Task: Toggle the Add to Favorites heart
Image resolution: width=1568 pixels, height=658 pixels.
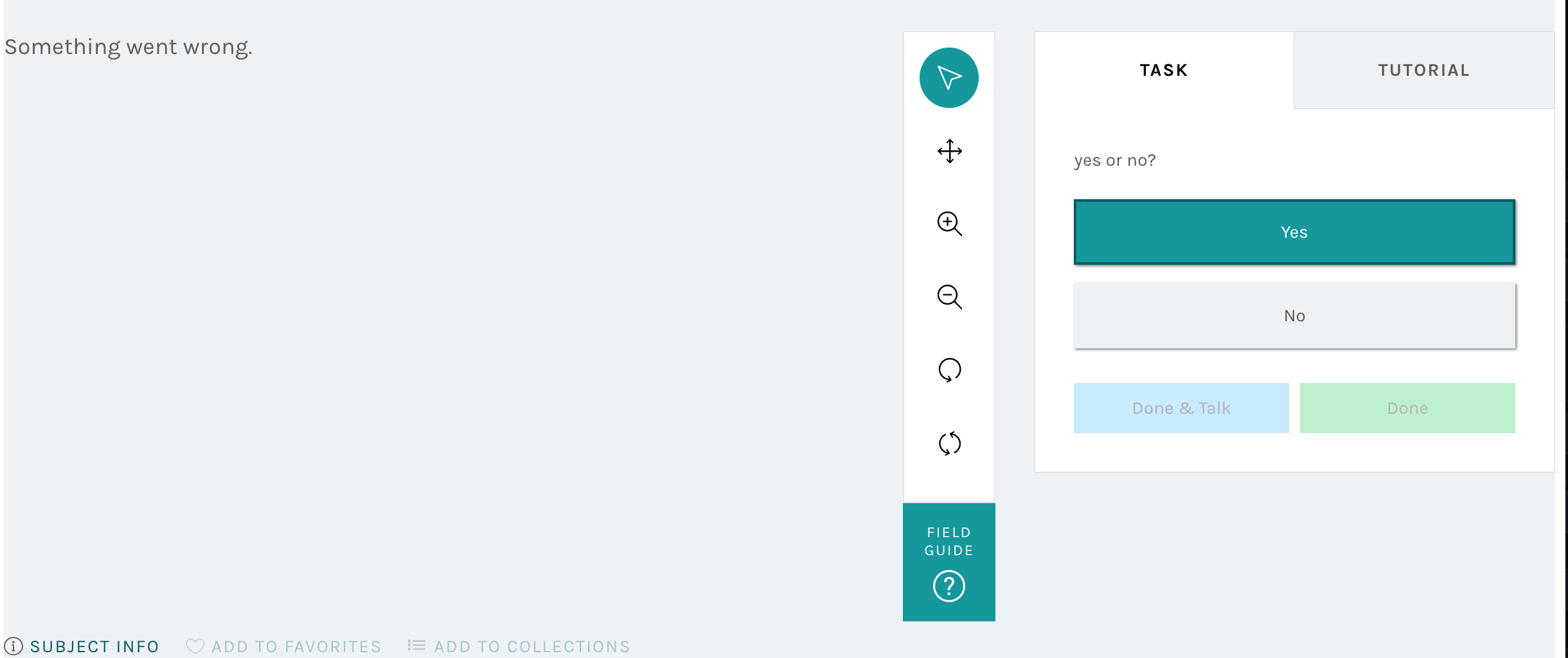Action: coord(196,646)
